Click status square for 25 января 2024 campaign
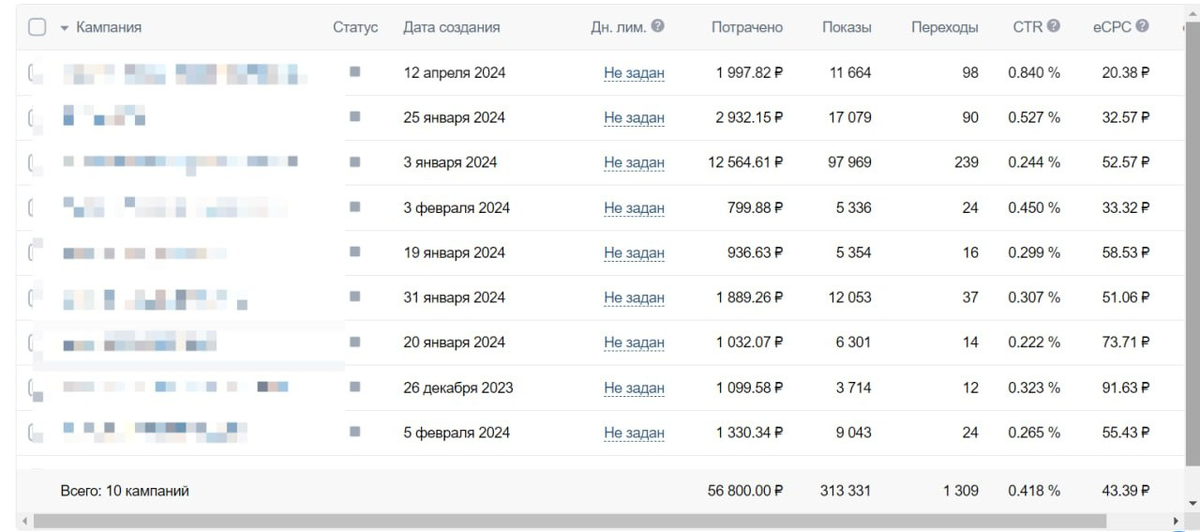The height and width of the screenshot is (532, 1200). pyautogui.click(x=355, y=117)
